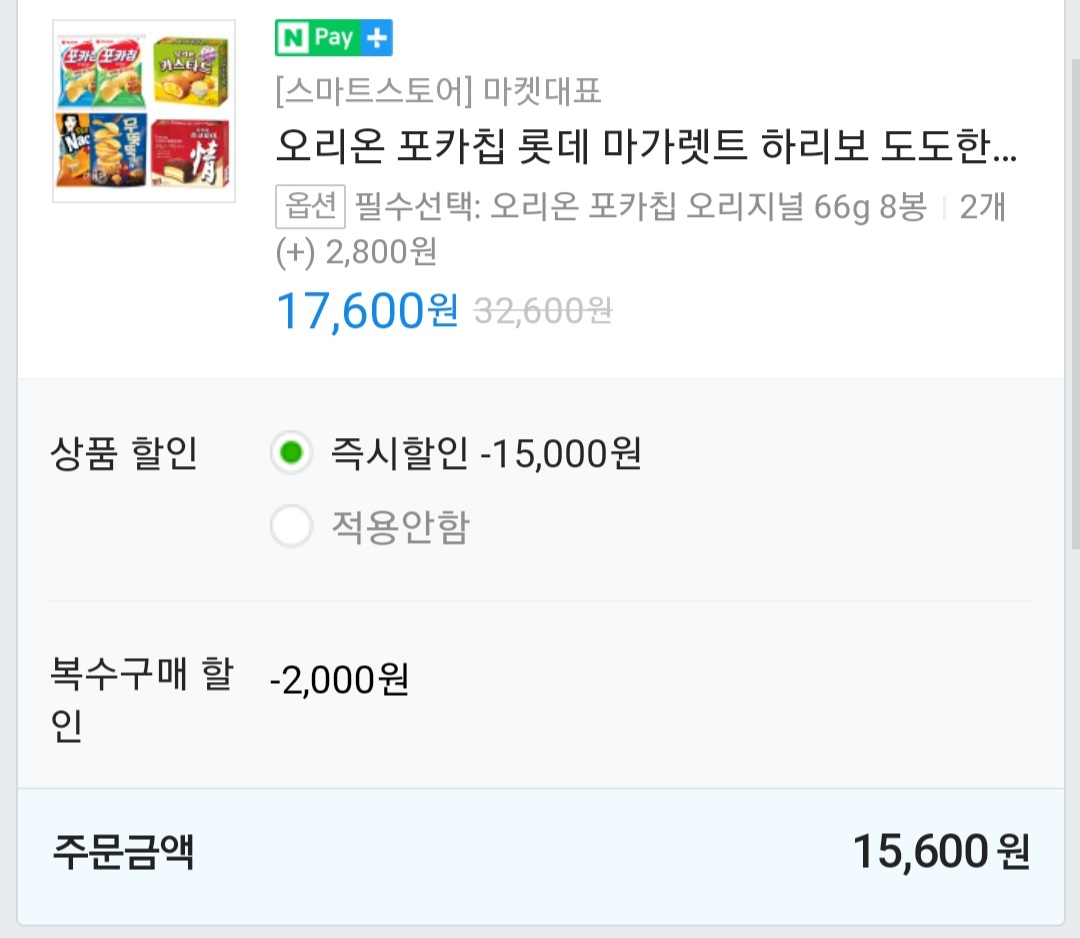1080x938 pixels.
Task: Expand the product option details
Action: (640, 230)
